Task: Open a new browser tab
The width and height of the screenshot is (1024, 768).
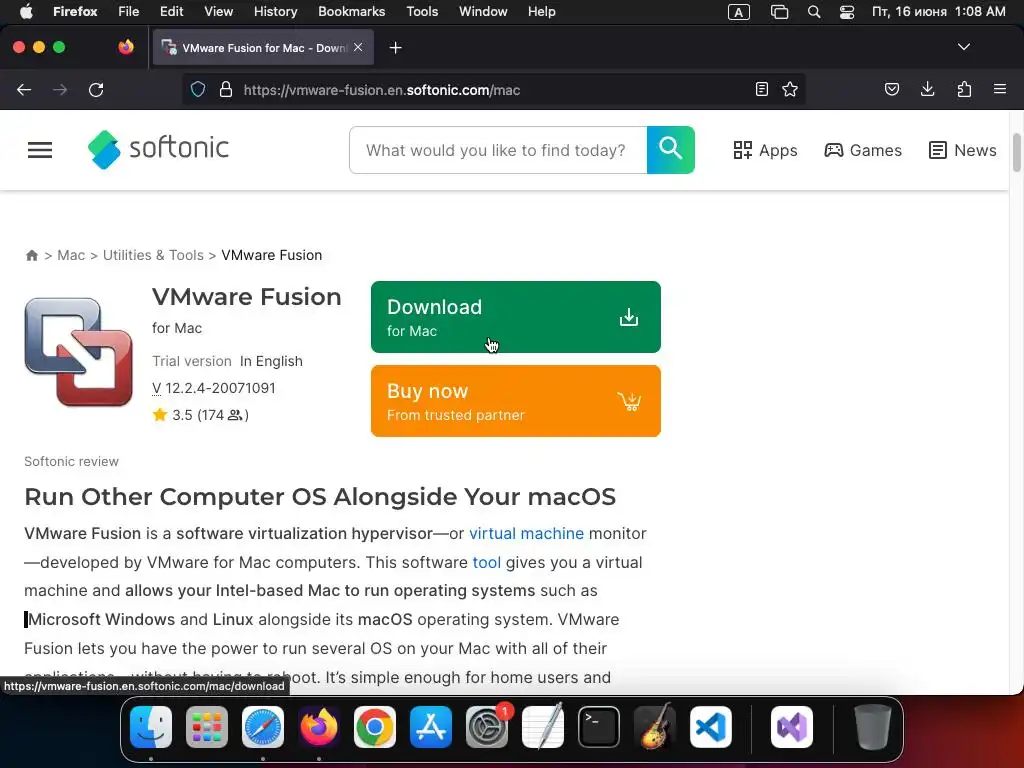Action: [x=395, y=48]
